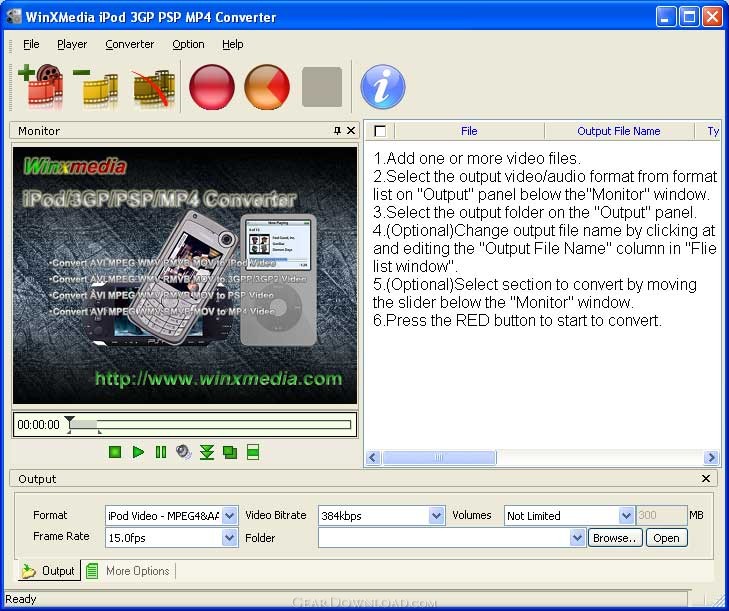
Task: Click the Browse.. button
Action: [x=615, y=538]
